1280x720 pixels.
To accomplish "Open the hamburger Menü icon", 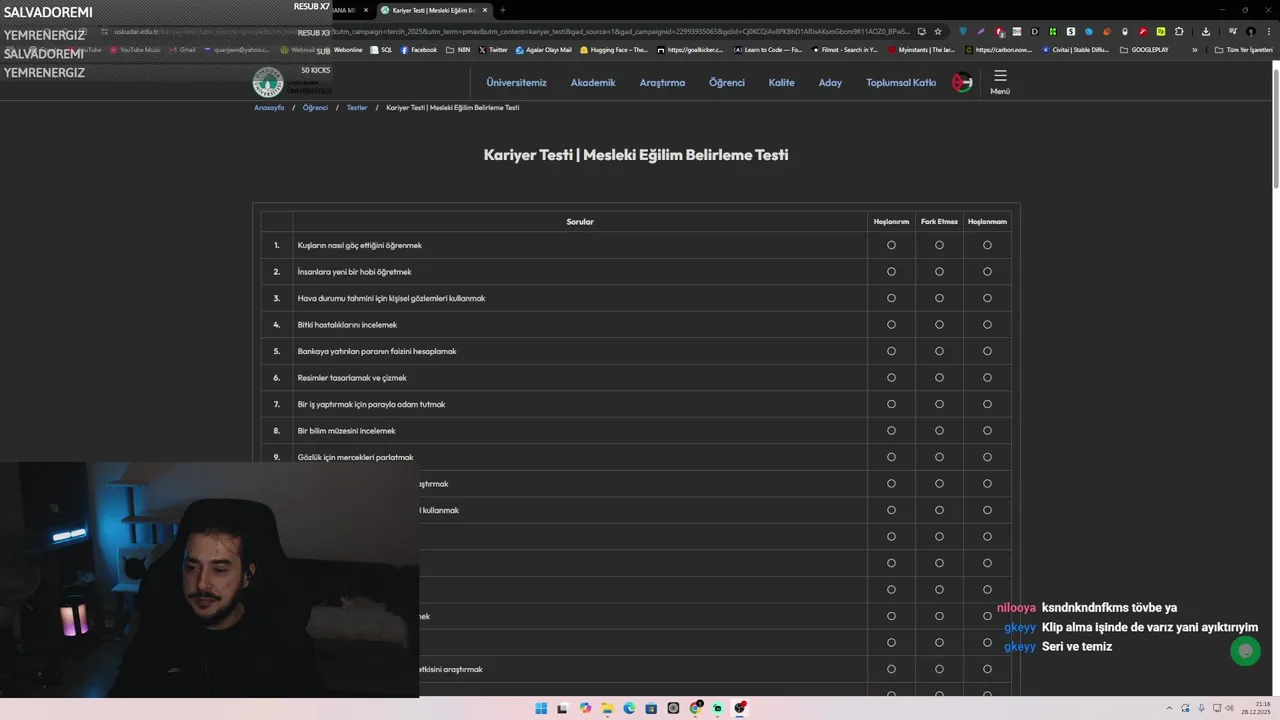I will tap(1000, 81).
